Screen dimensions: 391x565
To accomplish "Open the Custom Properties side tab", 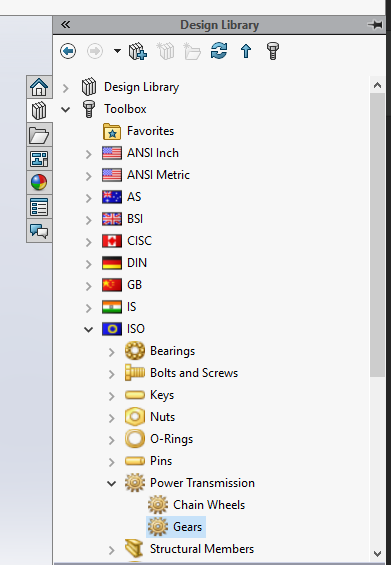I will tap(39, 207).
